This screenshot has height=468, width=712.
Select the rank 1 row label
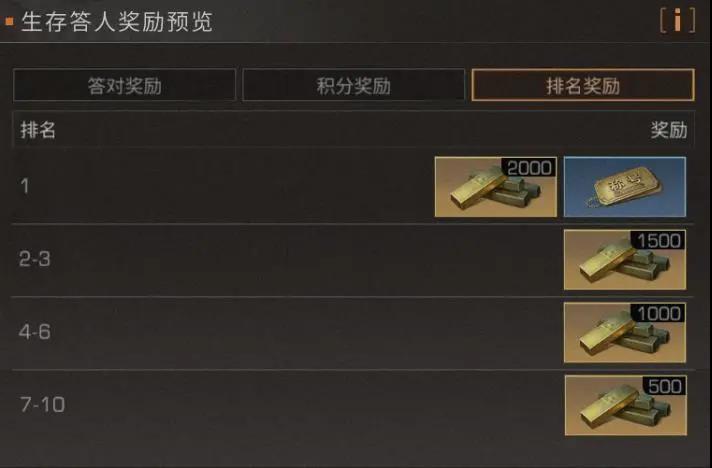pos(25,186)
